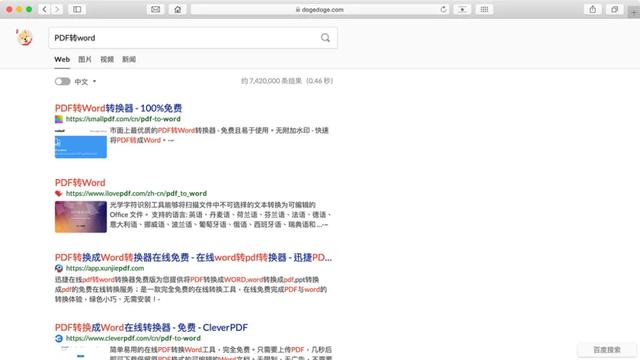
Task: Go back with browser back arrow
Action: pyautogui.click(x=44, y=9)
